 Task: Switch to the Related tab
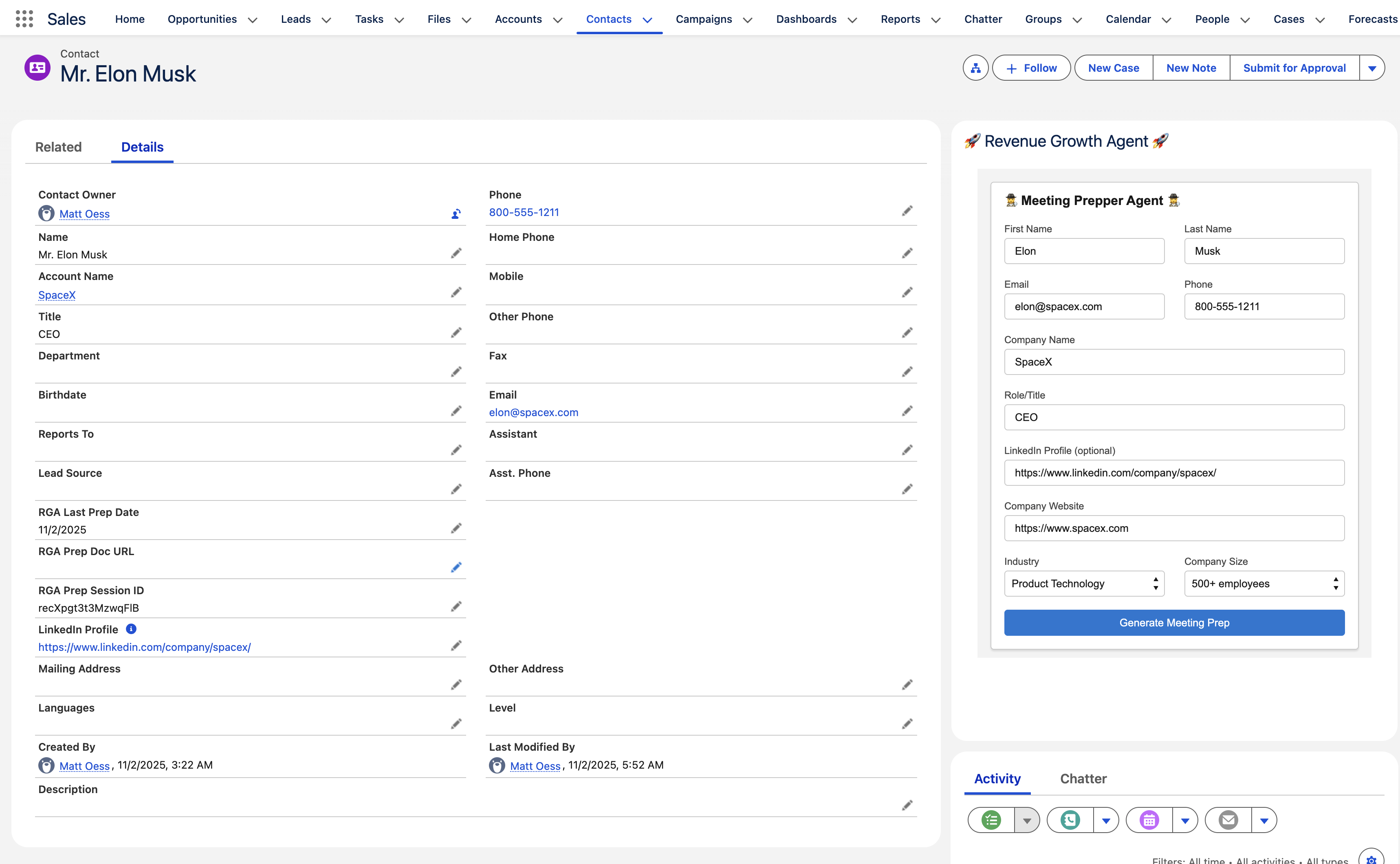tap(58, 147)
